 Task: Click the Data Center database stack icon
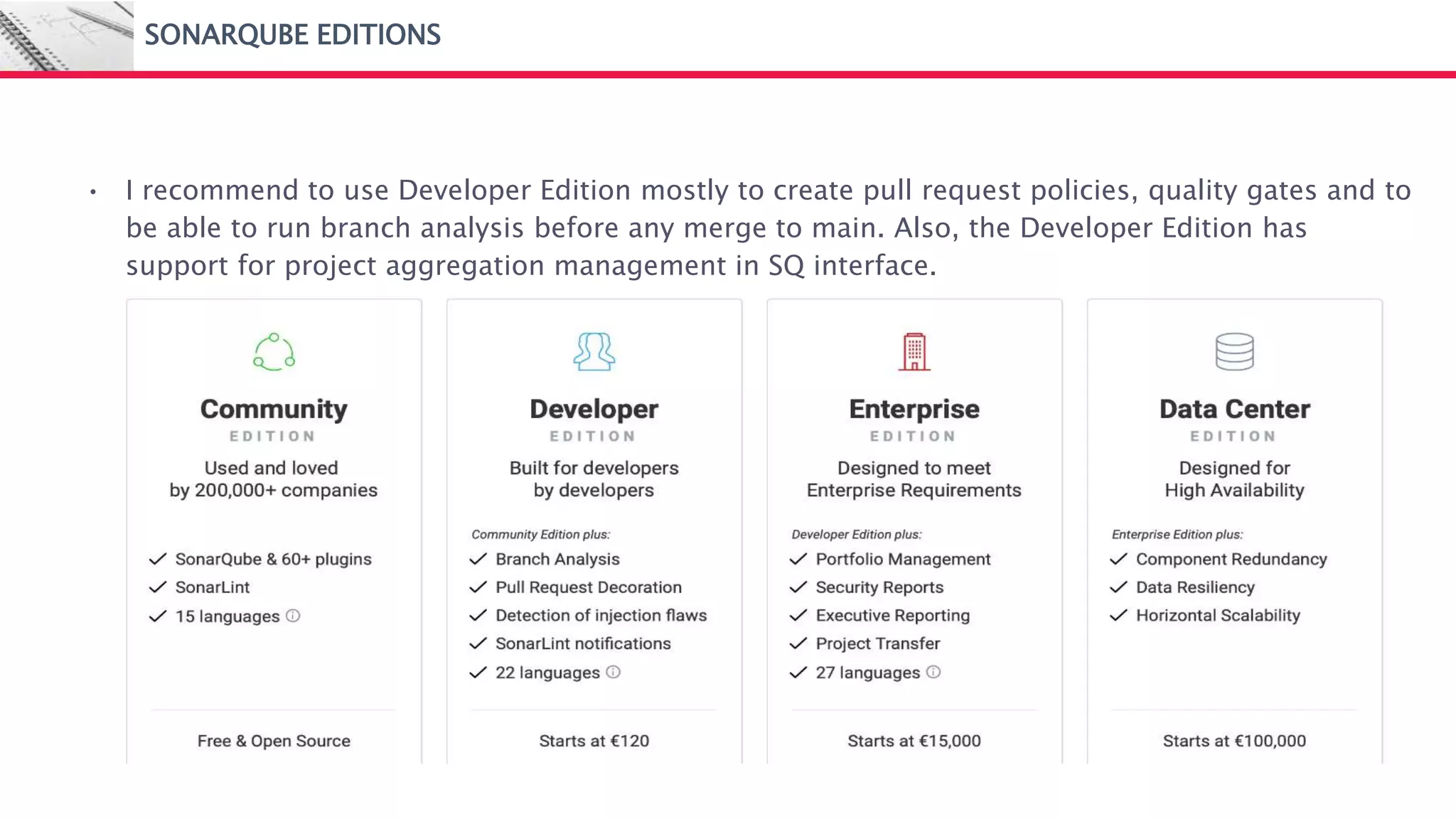click(x=1234, y=352)
